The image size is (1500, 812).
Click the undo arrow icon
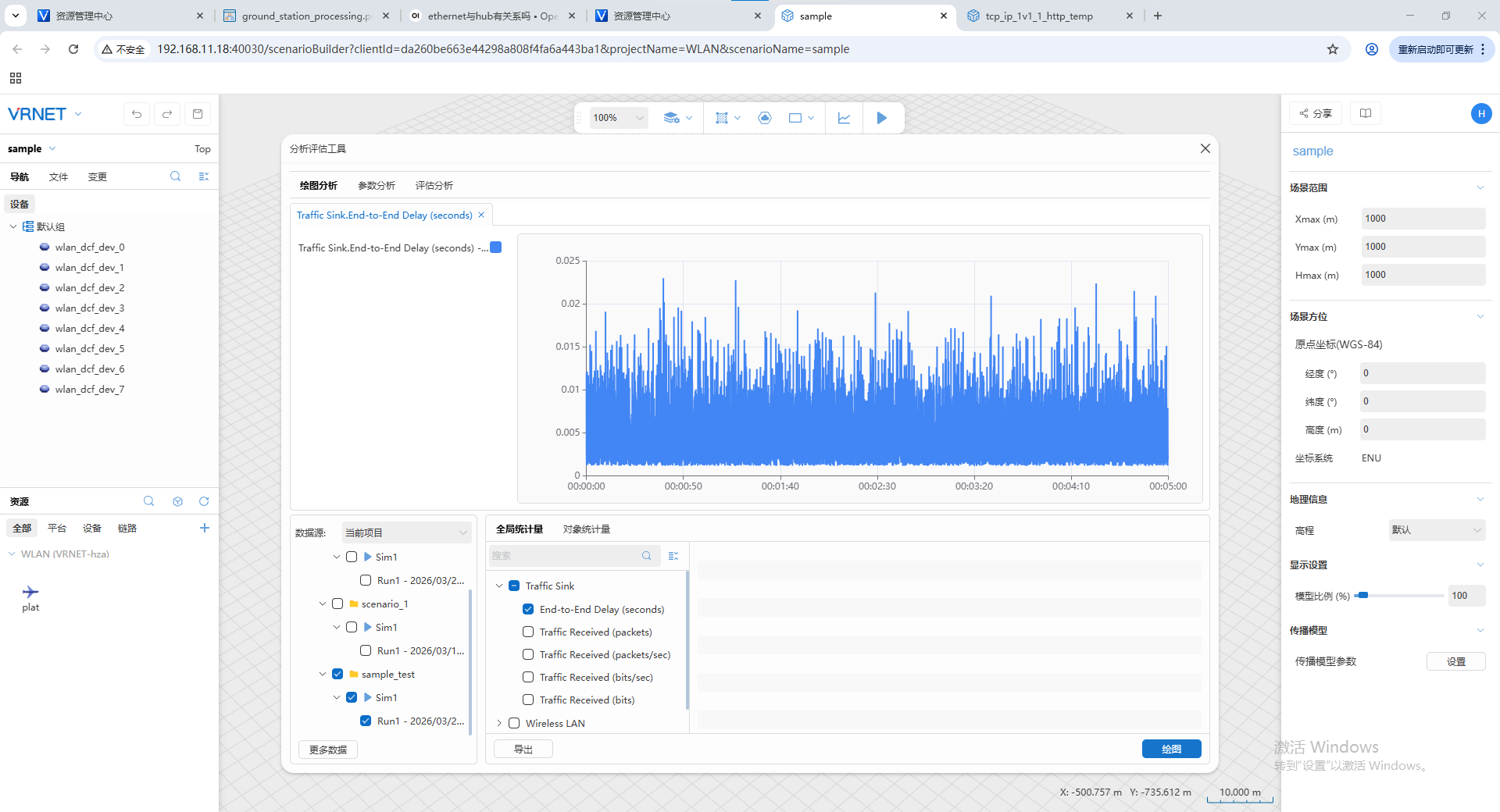click(137, 114)
